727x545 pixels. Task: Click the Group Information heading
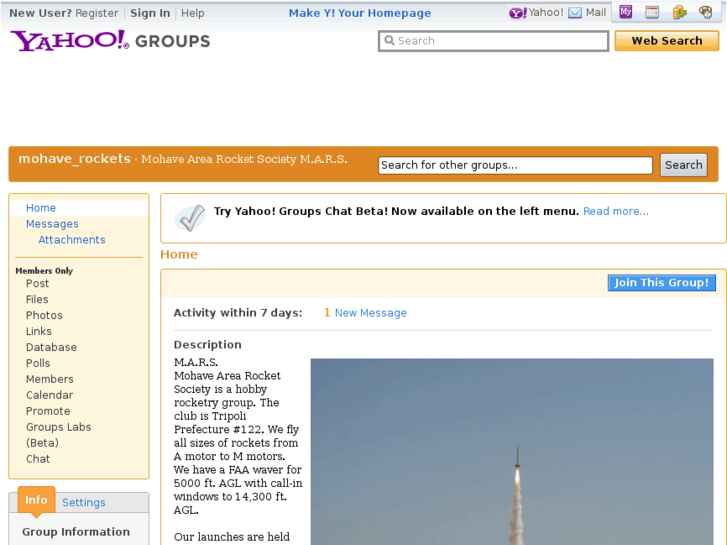[76, 532]
